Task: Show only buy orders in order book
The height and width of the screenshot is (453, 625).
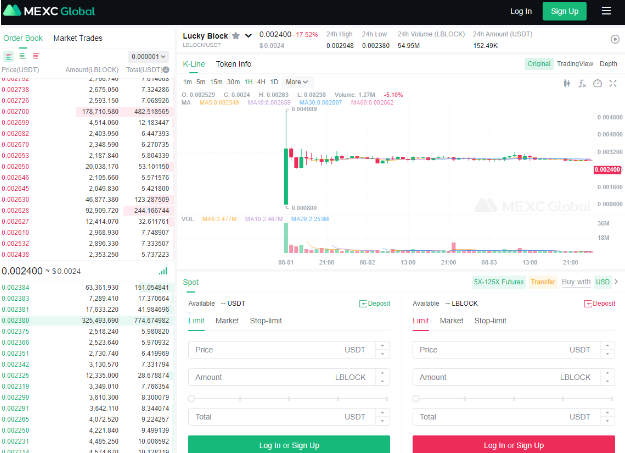Action: (x=21, y=57)
